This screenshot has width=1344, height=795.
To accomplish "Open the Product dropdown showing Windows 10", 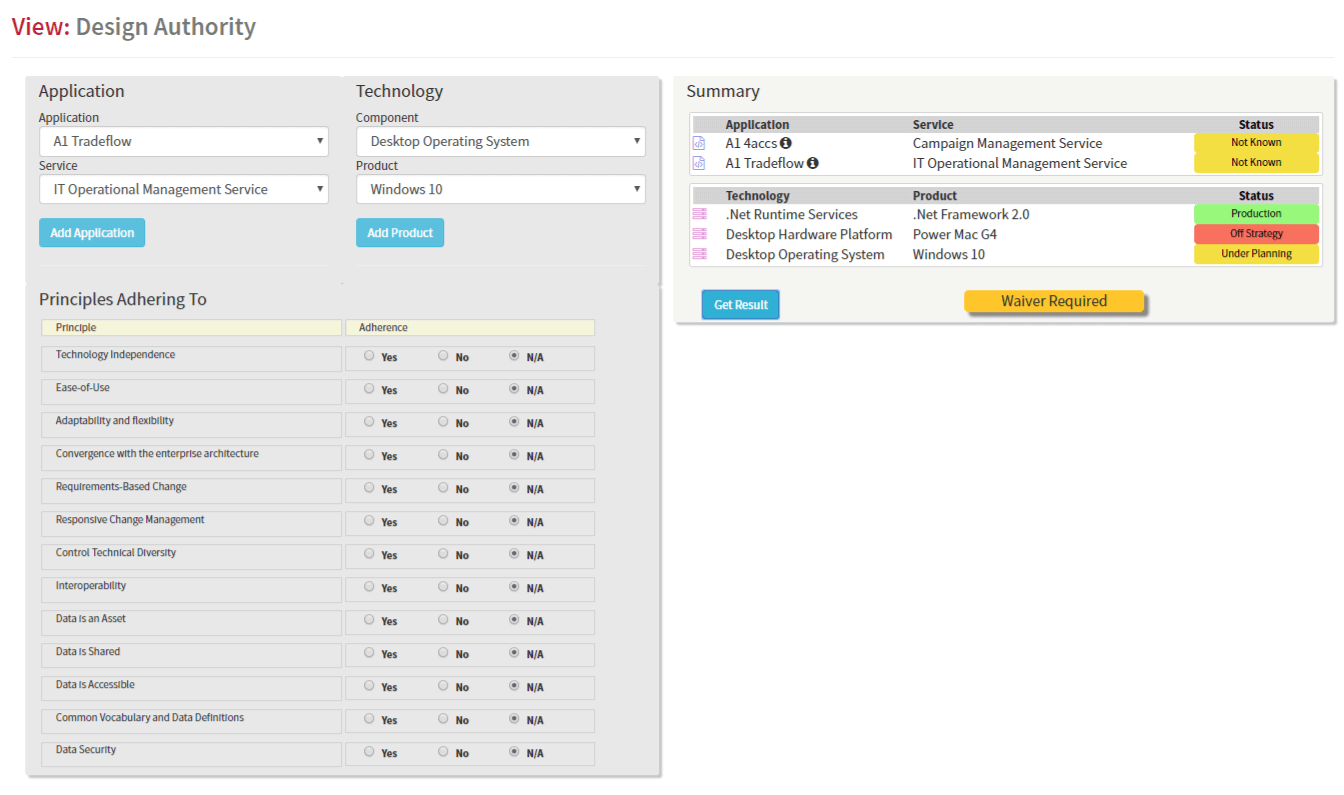I will 501,189.
